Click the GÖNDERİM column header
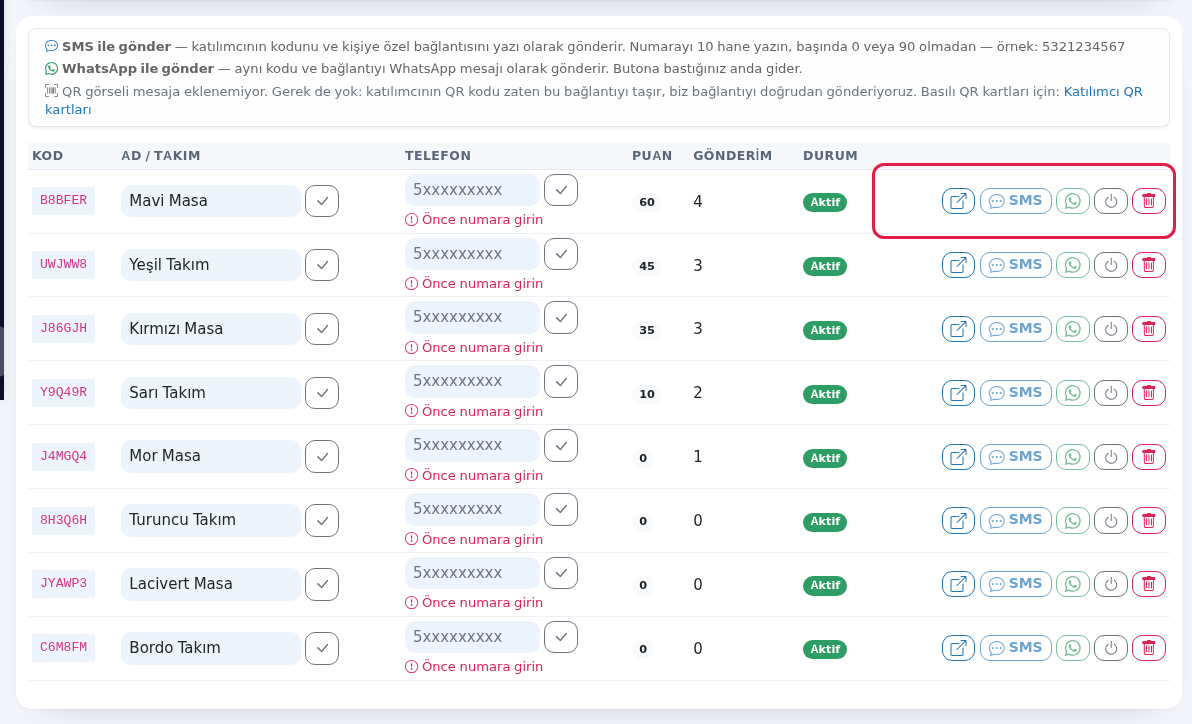1192x724 pixels. click(x=732, y=156)
